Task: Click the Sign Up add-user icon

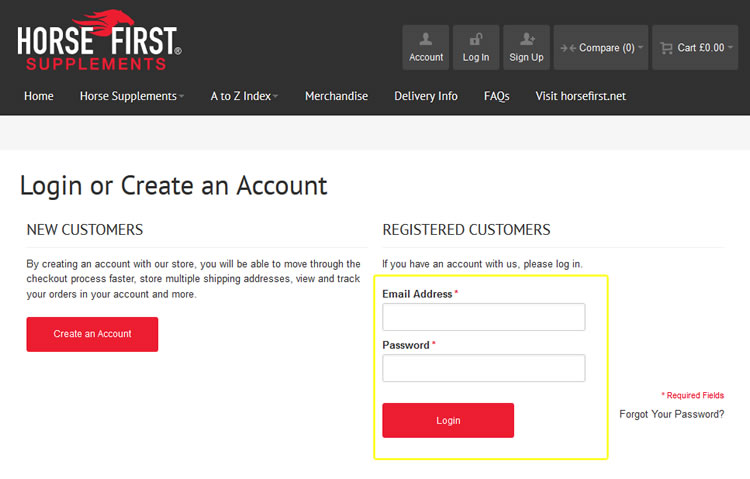Action: click(527, 39)
